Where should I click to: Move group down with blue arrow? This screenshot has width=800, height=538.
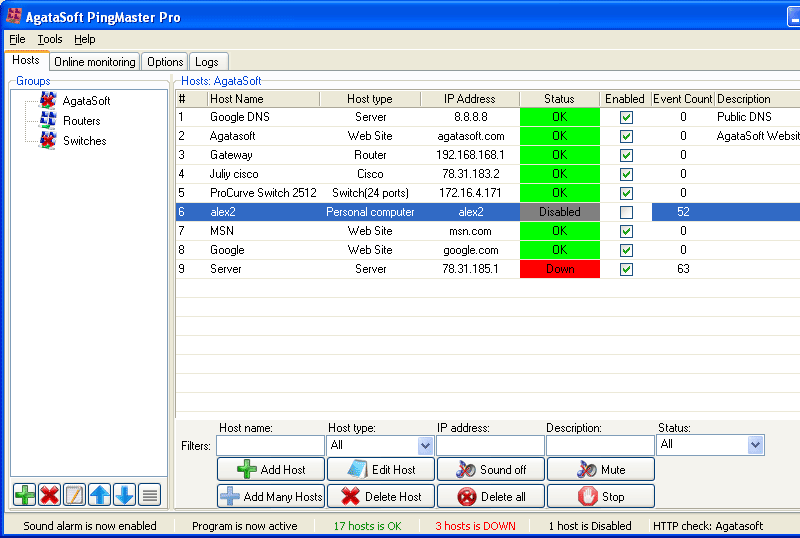click(x=124, y=494)
